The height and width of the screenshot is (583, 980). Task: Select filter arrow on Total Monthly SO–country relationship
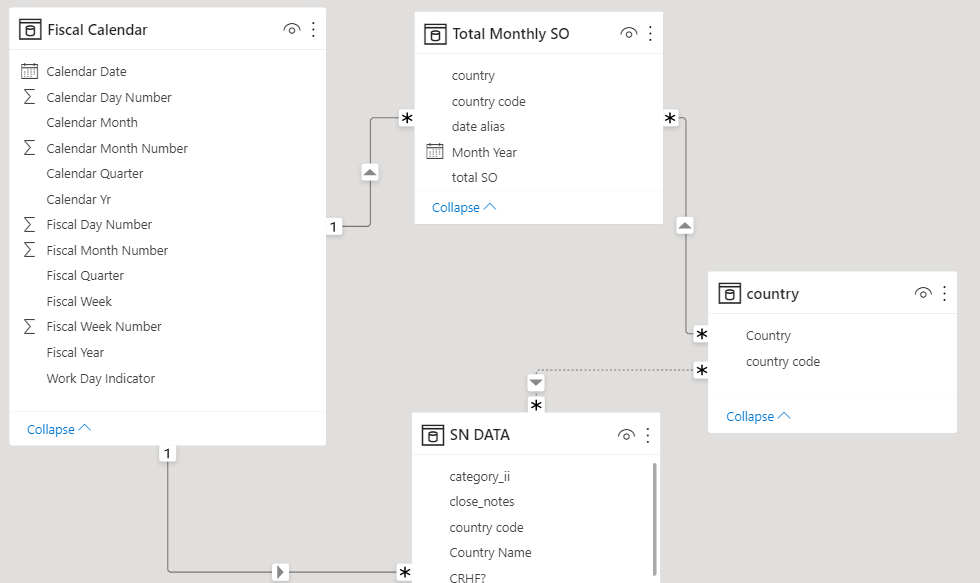tap(685, 226)
